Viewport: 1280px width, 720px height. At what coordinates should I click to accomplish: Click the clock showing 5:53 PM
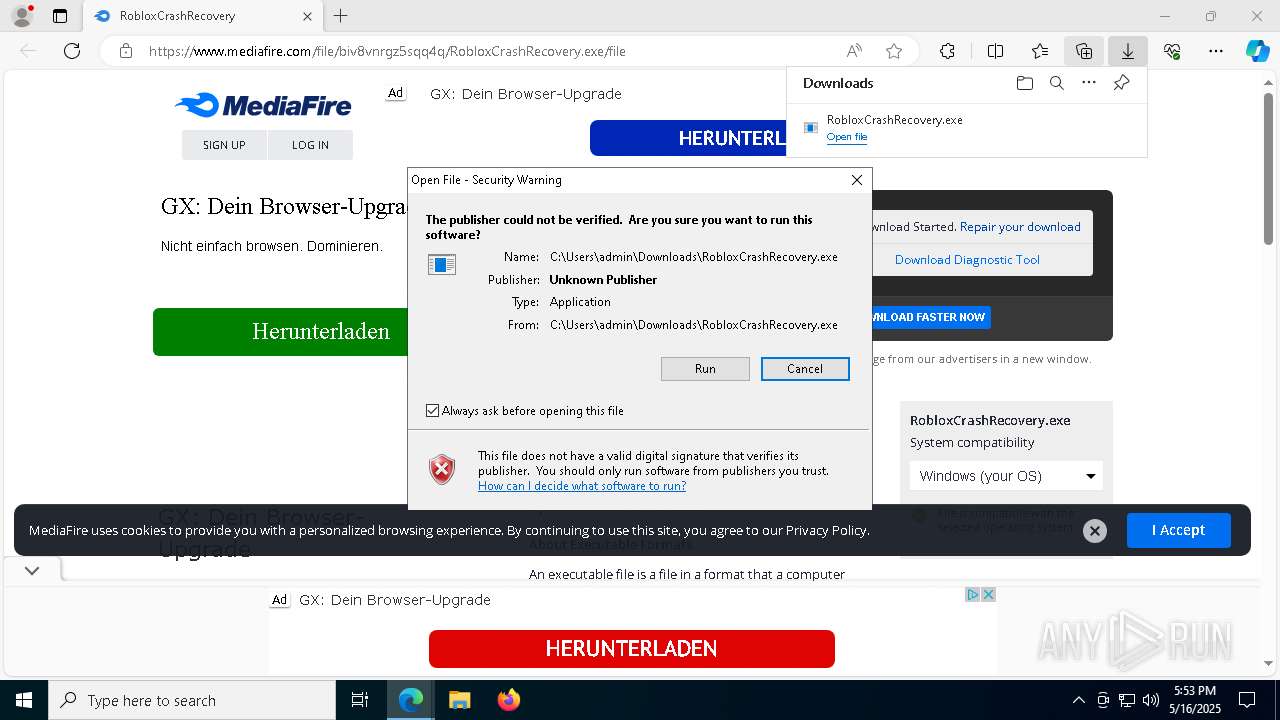click(1194, 691)
